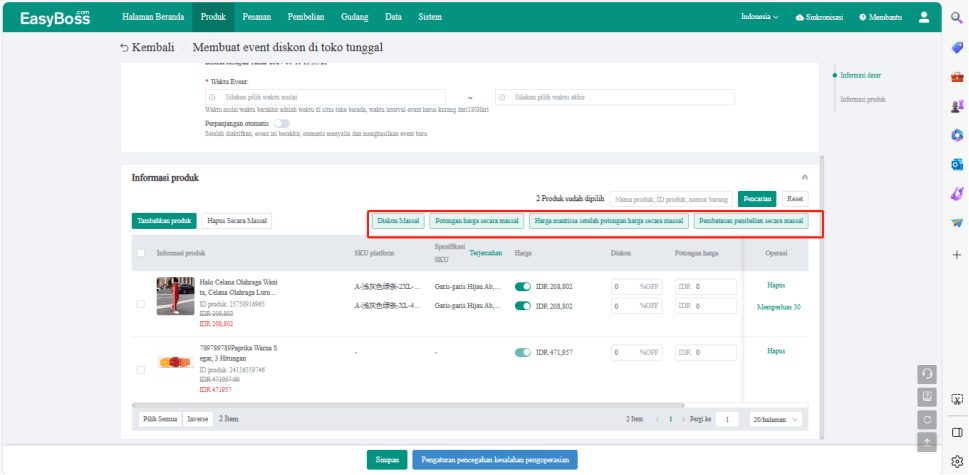
Task: Open the Indonesia region dropdown
Action: pyautogui.click(x=760, y=17)
